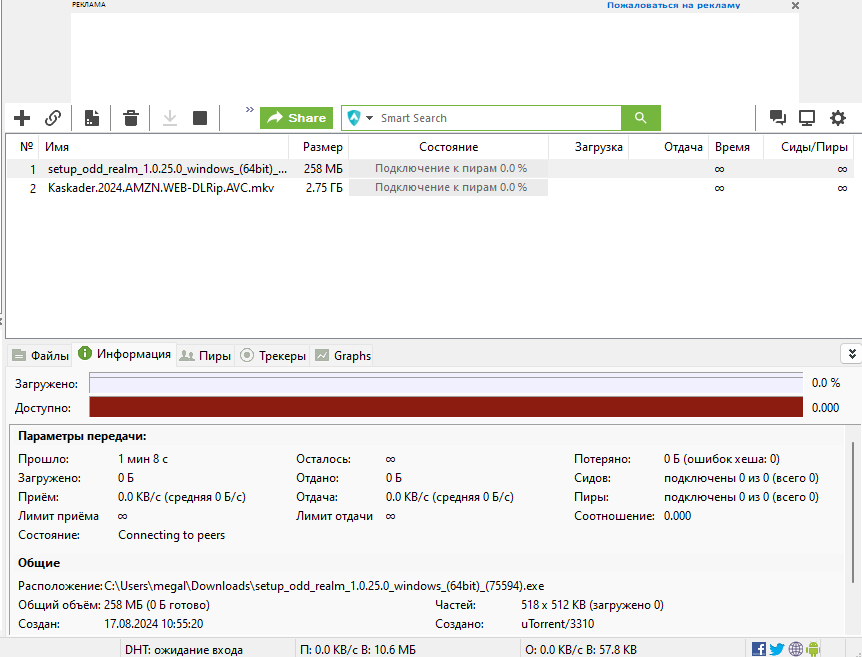The height and width of the screenshot is (657, 862).
Task: Click the torrent Расположение file path
Action: (x=324, y=586)
